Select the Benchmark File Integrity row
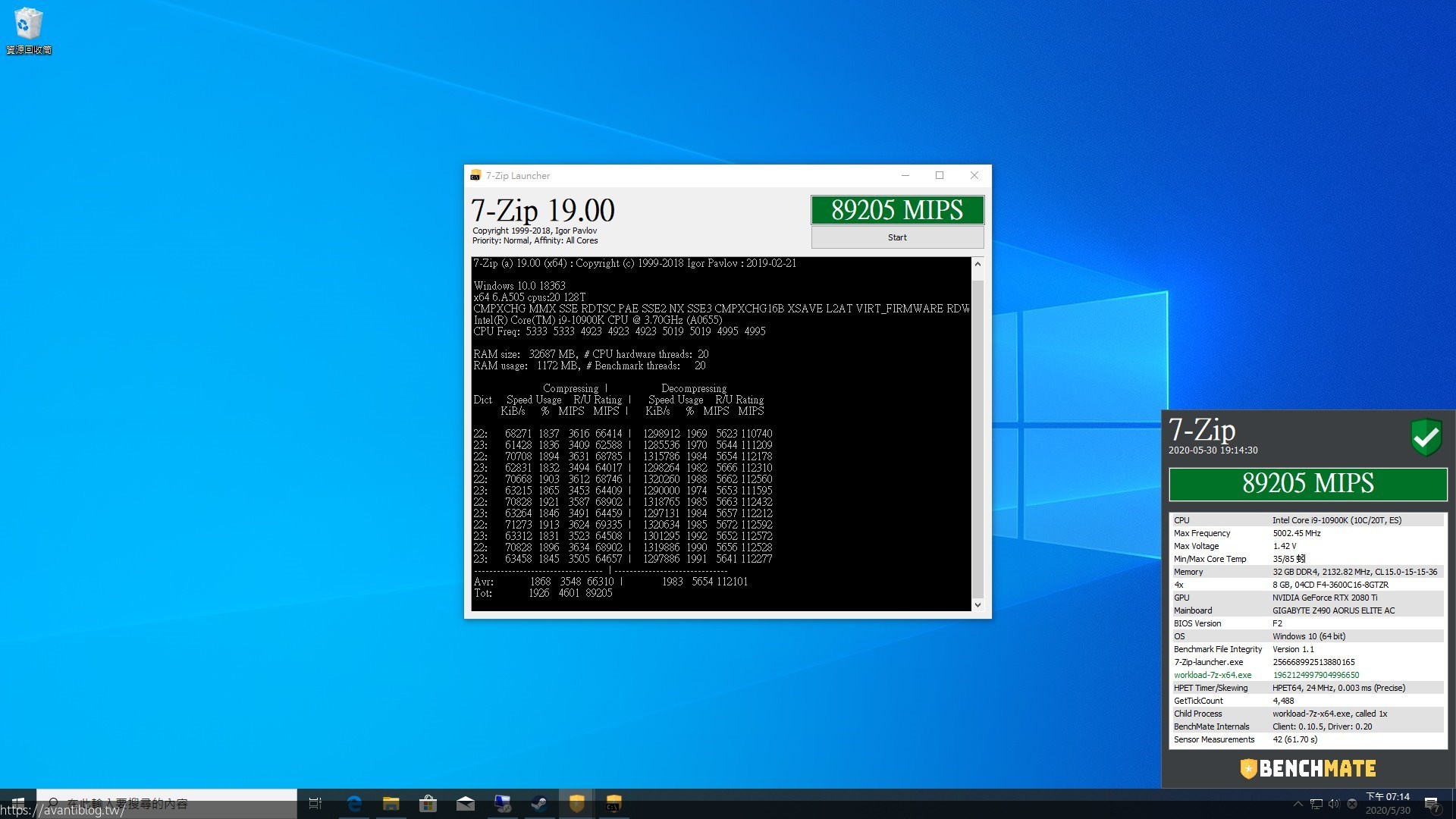Image resolution: width=1456 pixels, height=819 pixels. (1308, 649)
